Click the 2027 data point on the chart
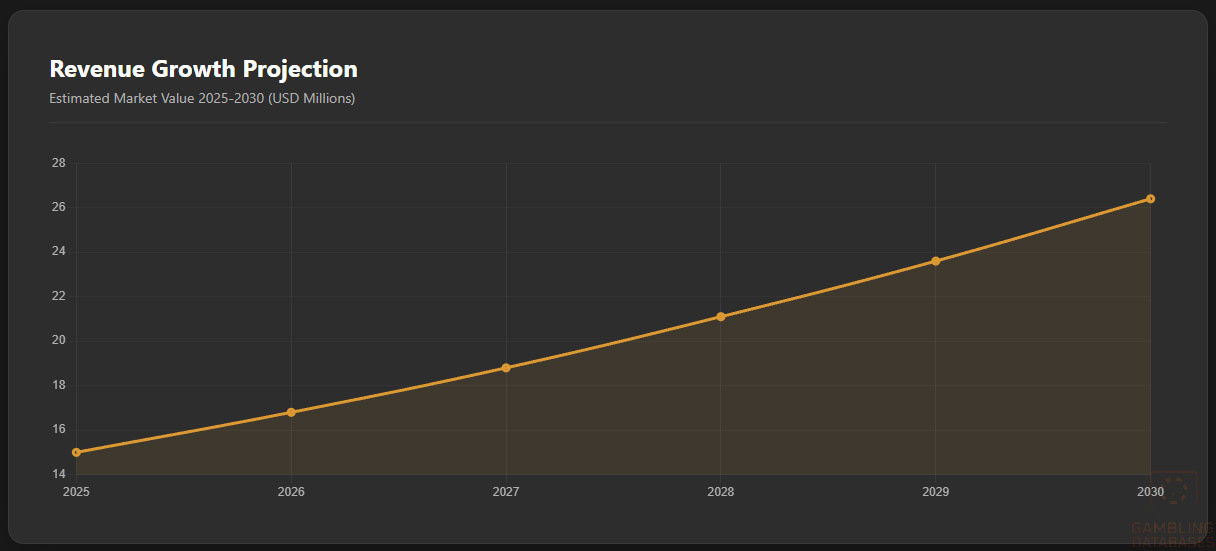Screen dimensions: 1216x551 506,368
